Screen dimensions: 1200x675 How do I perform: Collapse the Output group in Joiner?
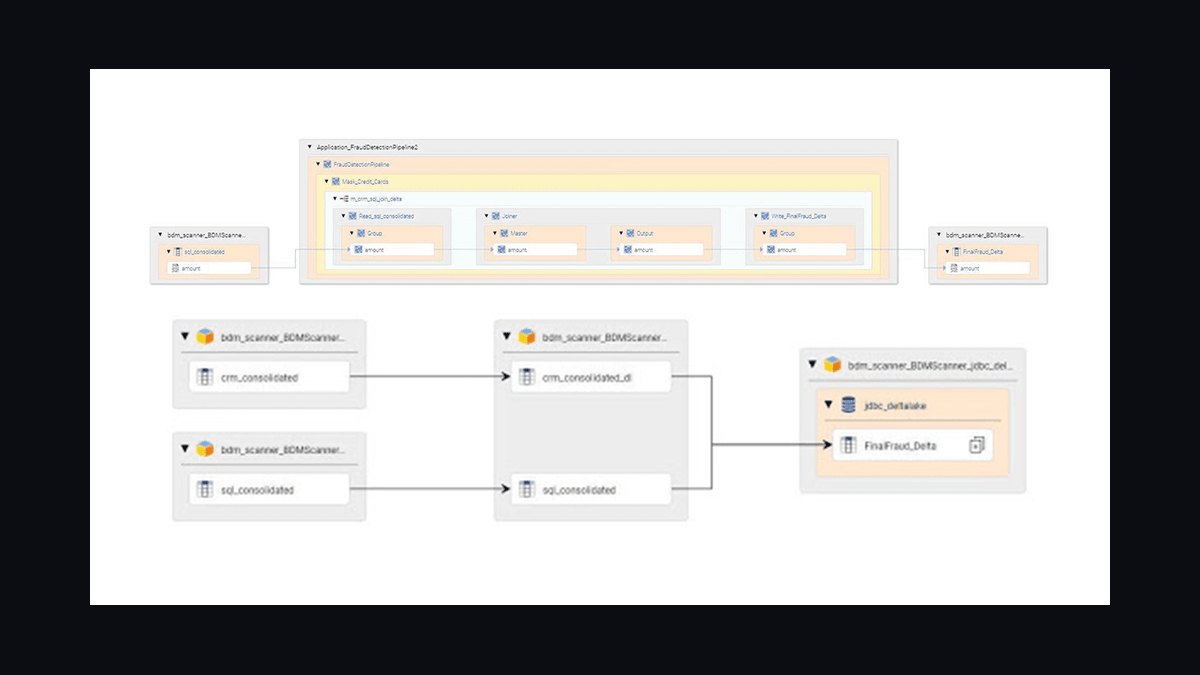621,233
